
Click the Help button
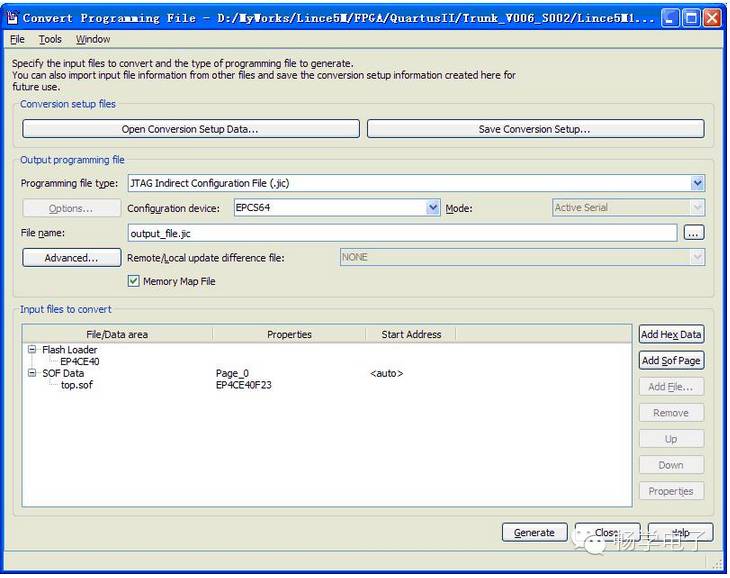[x=680, y=532]
